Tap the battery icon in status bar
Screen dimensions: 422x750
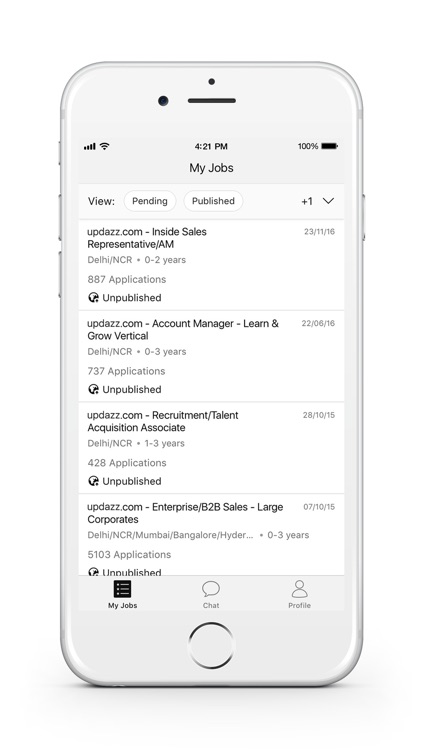coord(330,146)
